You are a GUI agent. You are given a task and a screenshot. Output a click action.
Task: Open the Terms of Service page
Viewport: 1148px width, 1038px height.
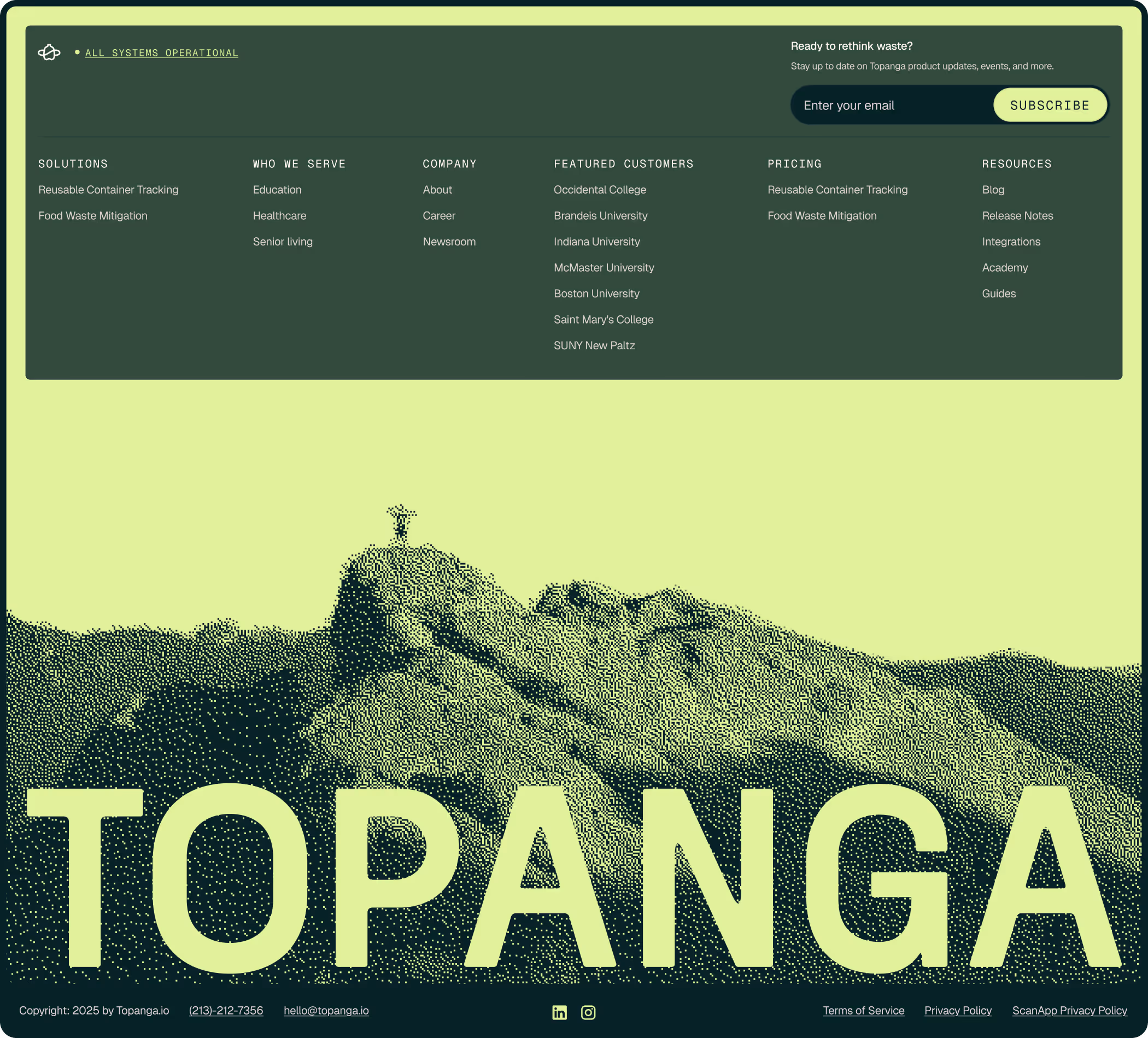coord(863,1011)
